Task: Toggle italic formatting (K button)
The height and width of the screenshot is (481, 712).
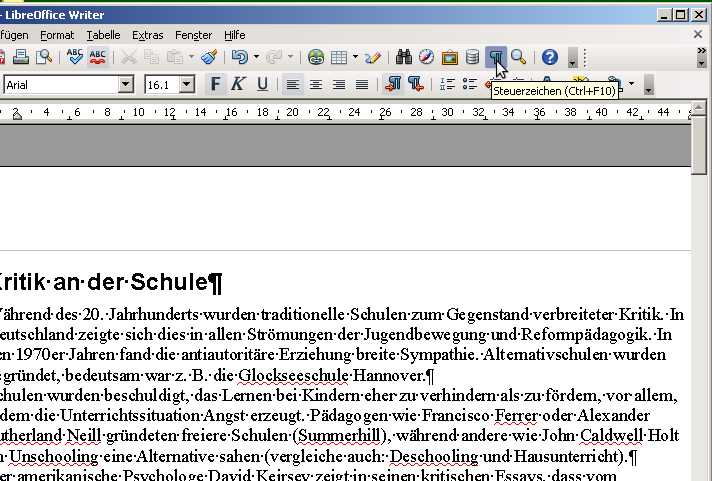Action: pyautogui.click(x=238, y=84)
